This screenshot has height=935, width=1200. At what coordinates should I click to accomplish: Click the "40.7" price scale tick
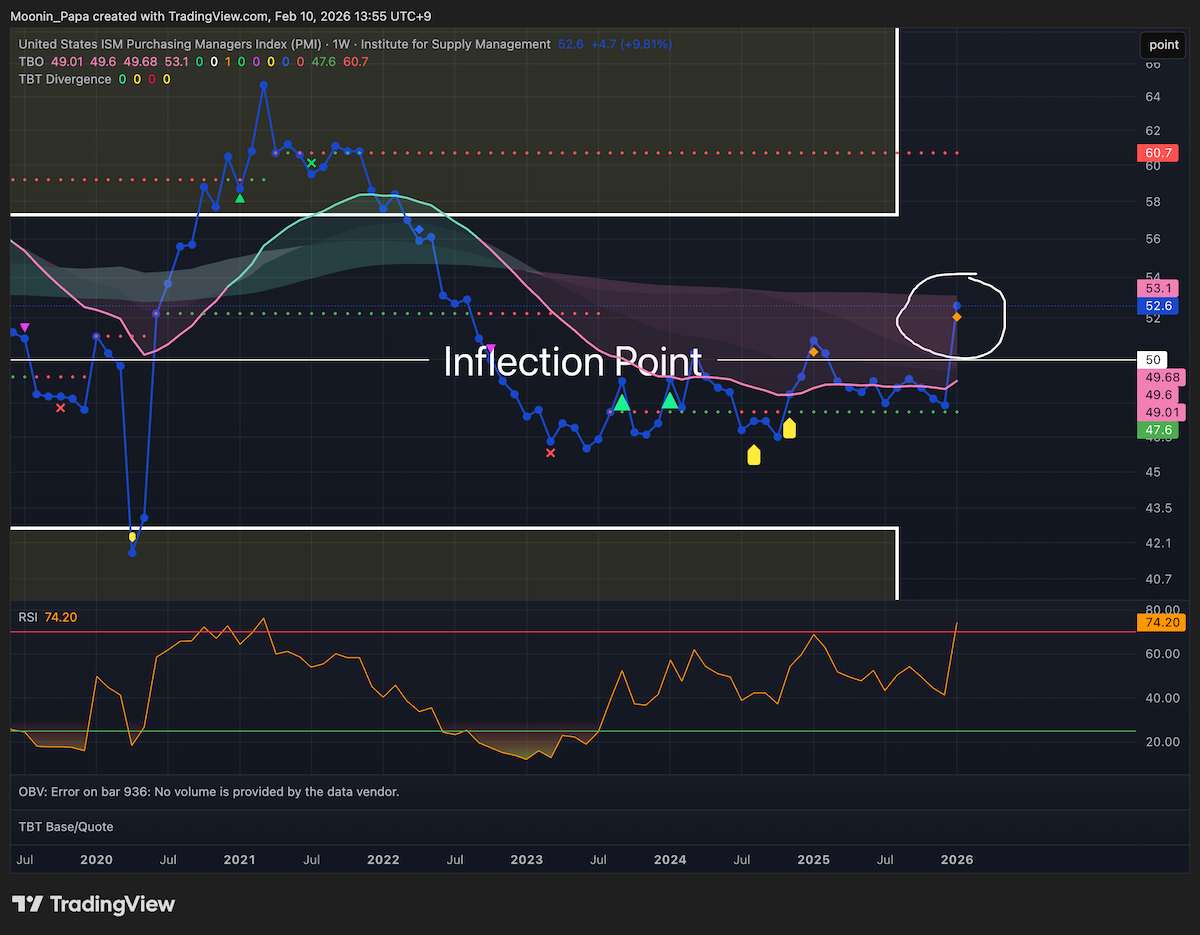point(1158,579)
